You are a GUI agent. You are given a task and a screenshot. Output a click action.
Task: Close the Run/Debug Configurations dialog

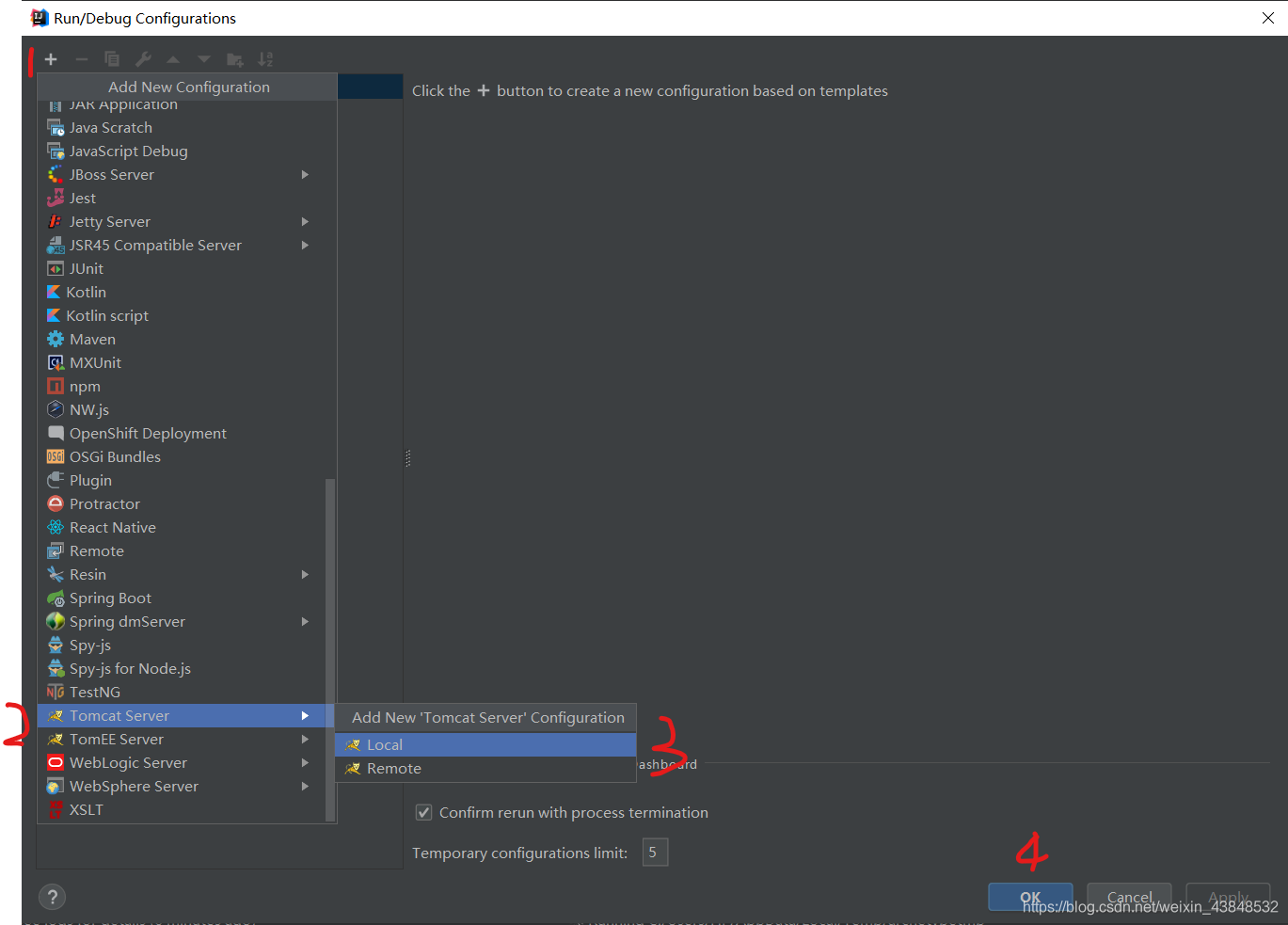coord(1267,18)
